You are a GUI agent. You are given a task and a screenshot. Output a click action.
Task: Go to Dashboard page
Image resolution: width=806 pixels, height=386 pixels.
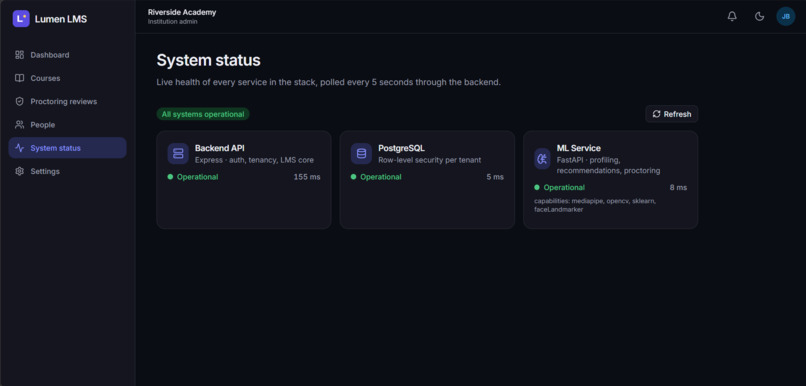(x=67, y=55)
